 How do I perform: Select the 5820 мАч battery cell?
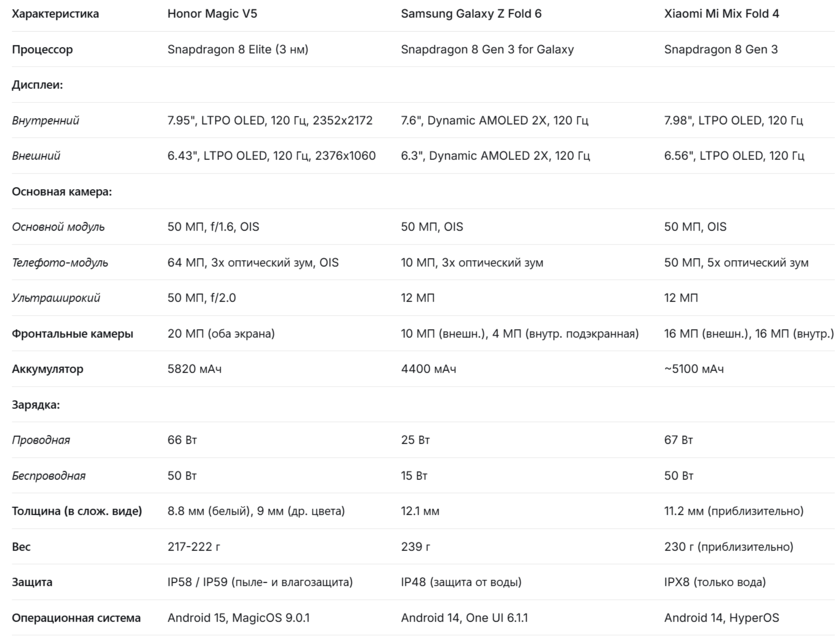pos(194,369)
